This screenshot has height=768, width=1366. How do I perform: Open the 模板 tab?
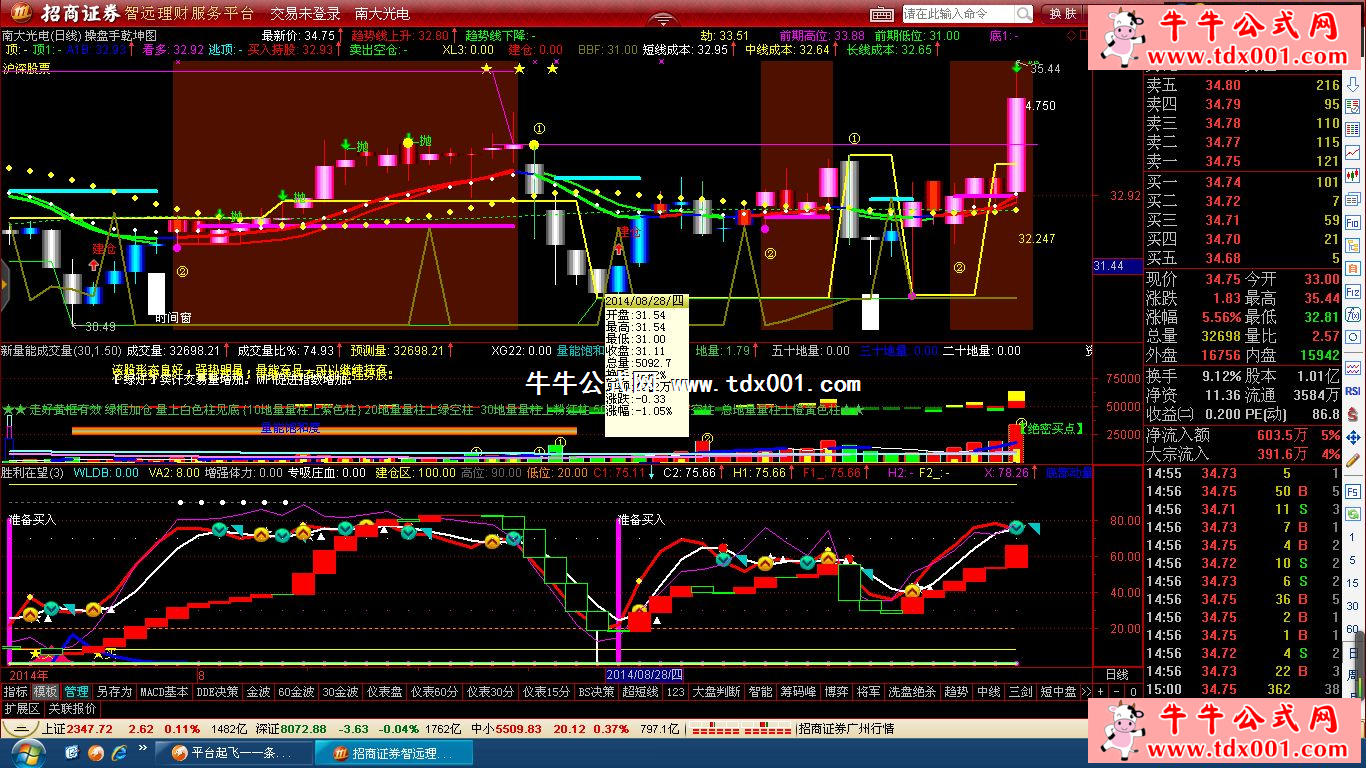(x=45, y=691)
